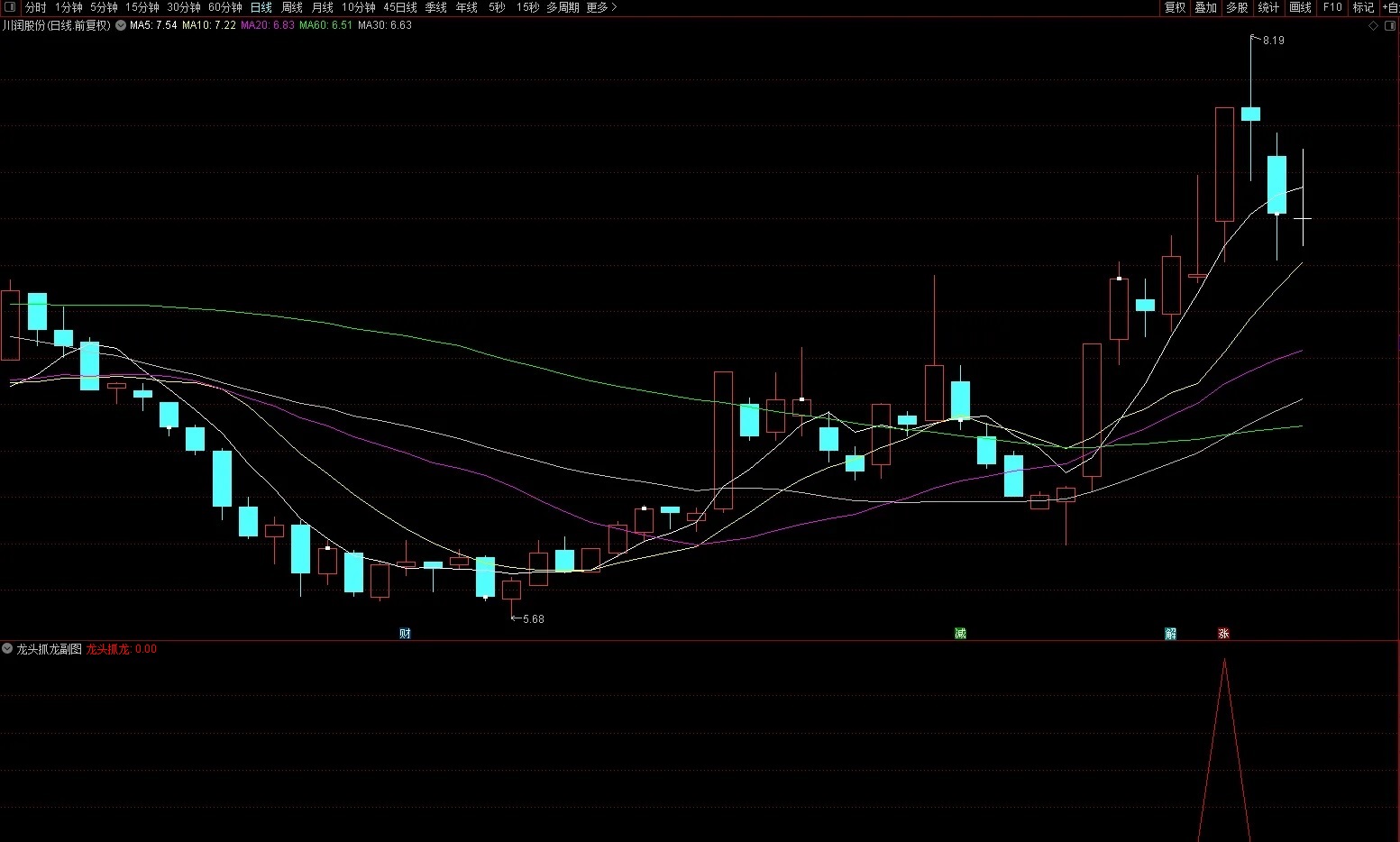
Task: Open sub-chart indicator dropdown arrow
Action: (x=7, y=649)
